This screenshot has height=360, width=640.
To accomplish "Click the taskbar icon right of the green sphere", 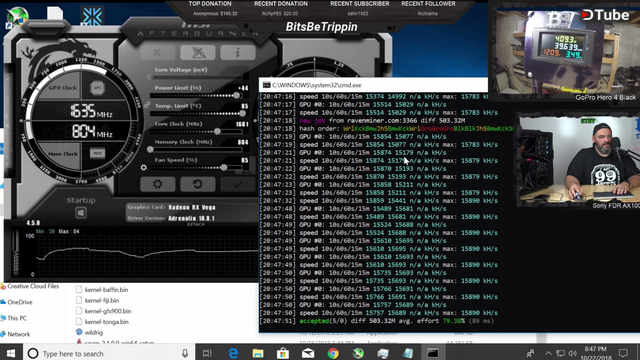I will [383, 353].
